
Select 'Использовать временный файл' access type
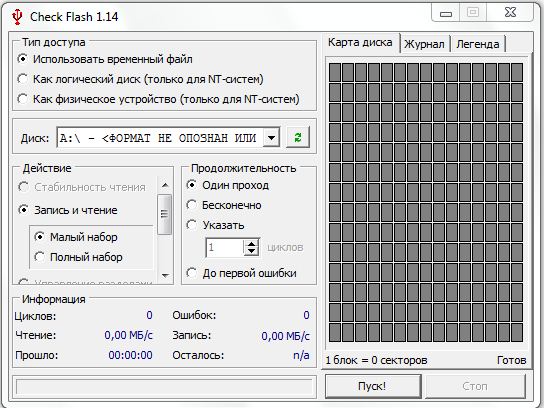point(105,59)
